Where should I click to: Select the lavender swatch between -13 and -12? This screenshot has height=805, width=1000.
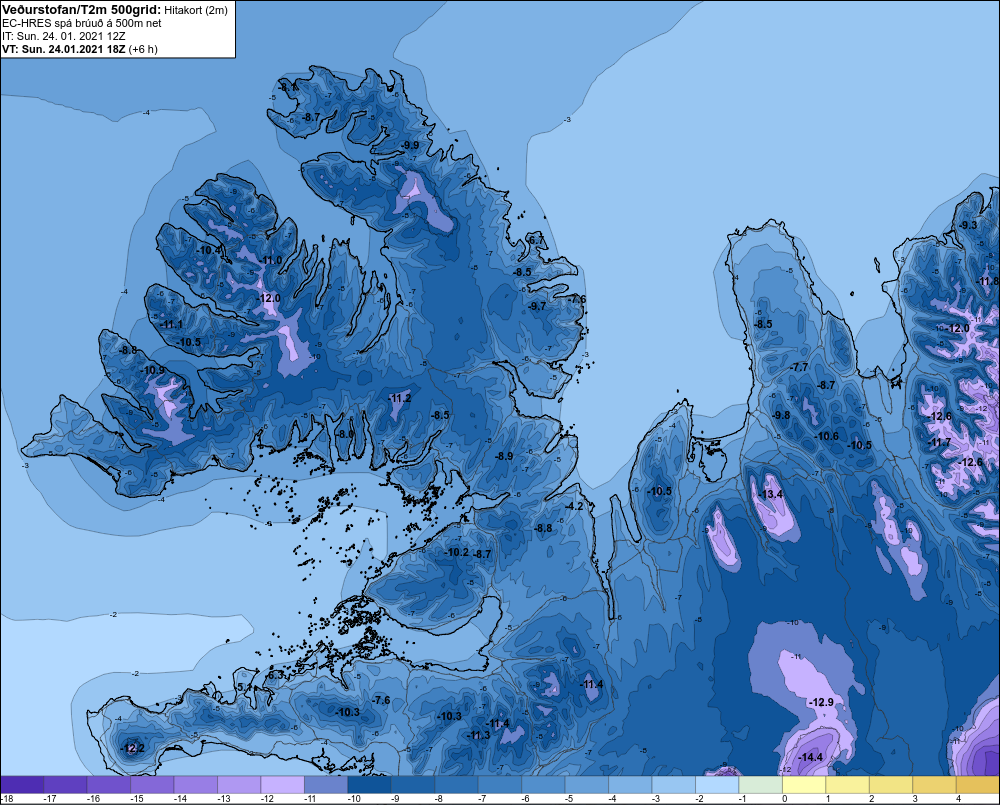point(239,785)
